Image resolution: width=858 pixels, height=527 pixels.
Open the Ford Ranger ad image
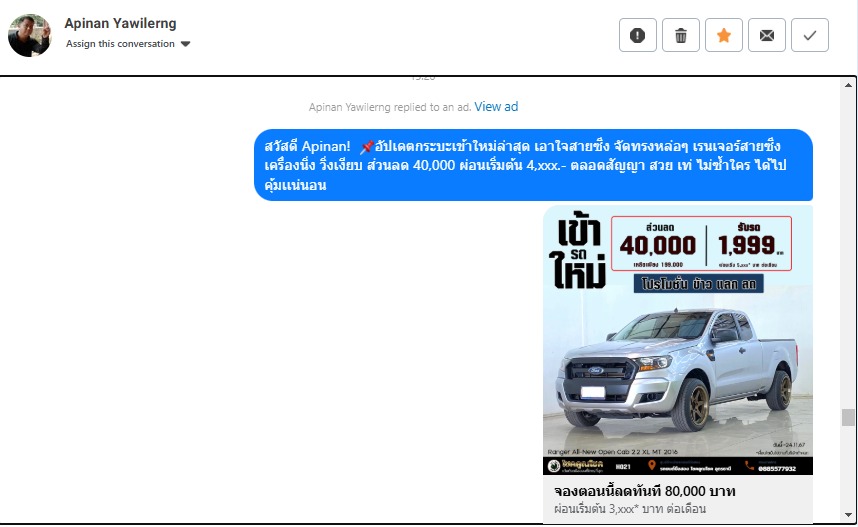pyautogui.click(x=677, y=340)
